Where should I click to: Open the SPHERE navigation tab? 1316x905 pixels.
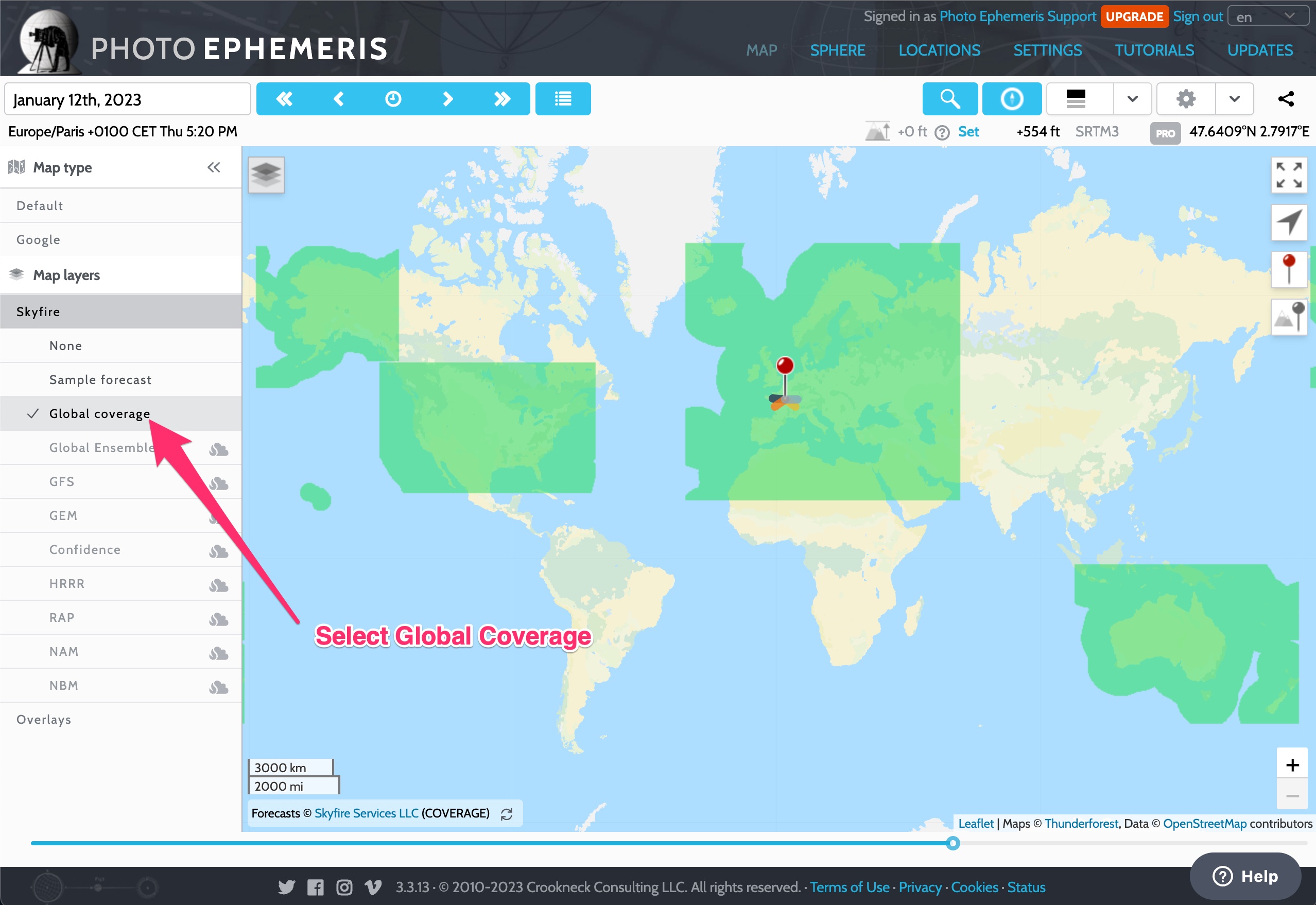tap(837, 50)
